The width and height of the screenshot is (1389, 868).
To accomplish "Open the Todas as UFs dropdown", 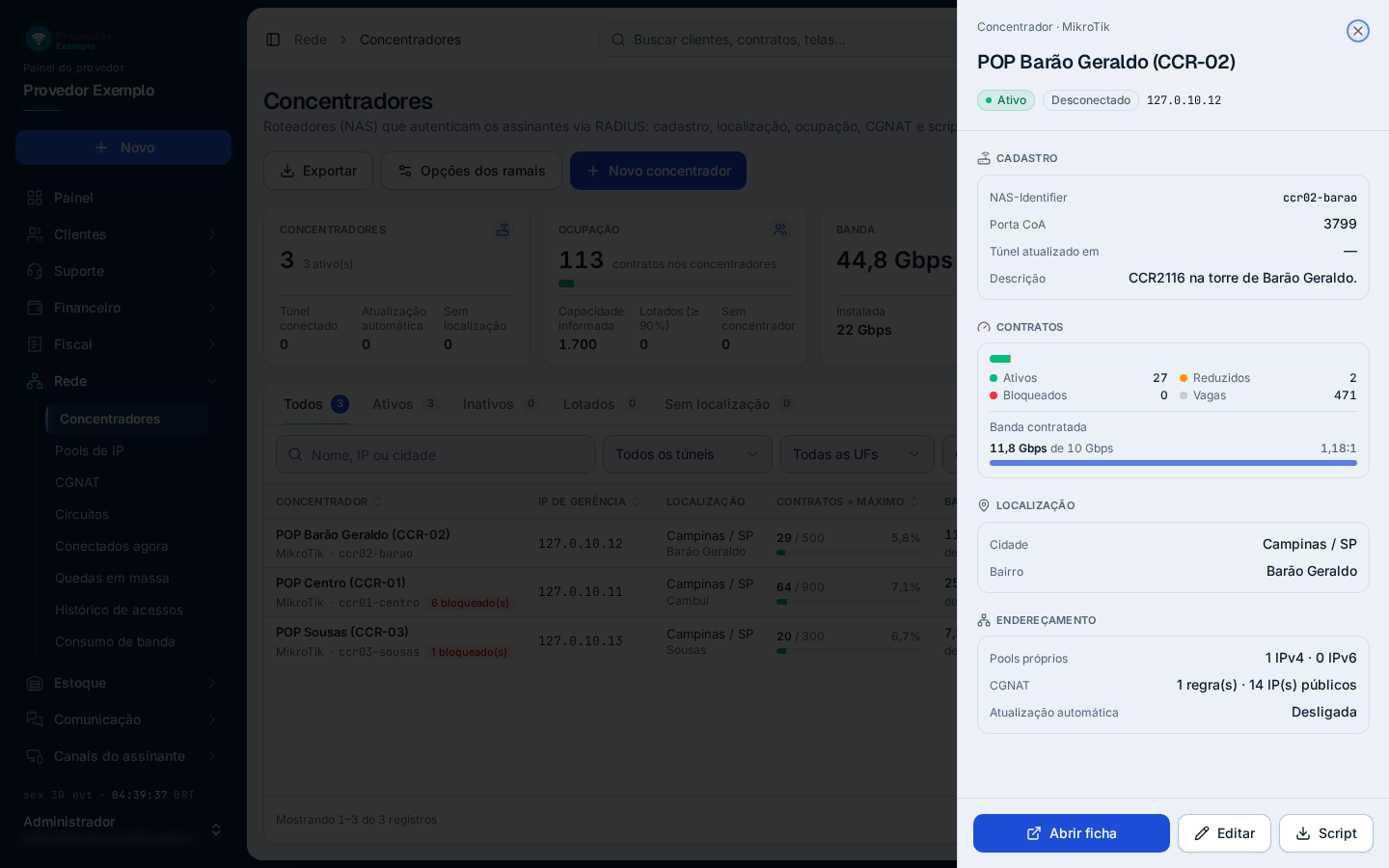I will click(x=858, y=454).
